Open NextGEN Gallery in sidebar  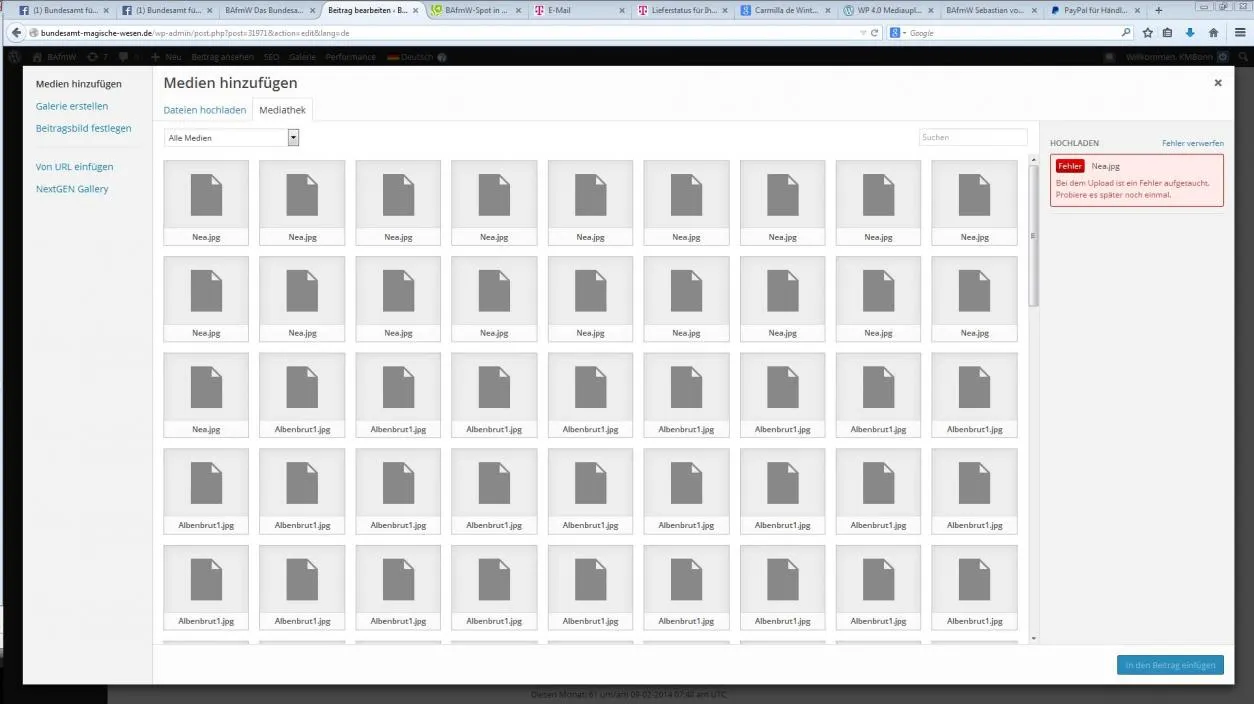point(72,189)
